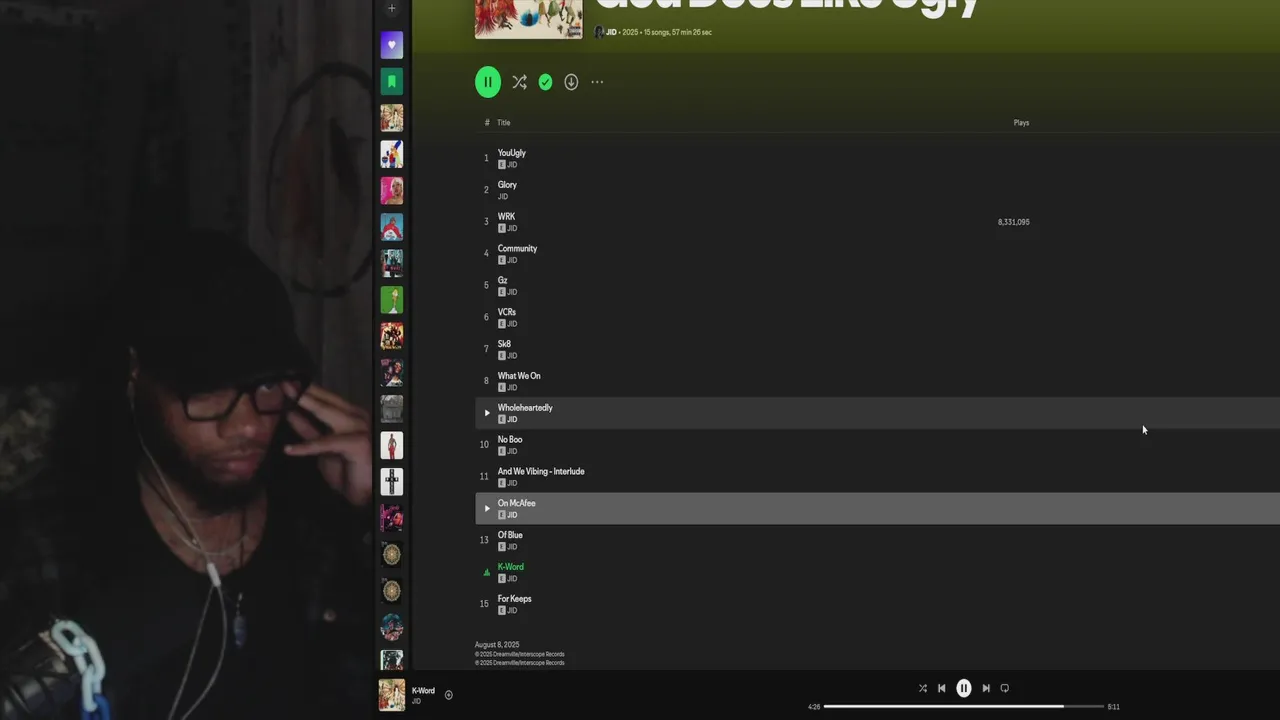The height and width of the screenshot is (720, 1280).
Task: Click the album cover art in the header
Action: 528,19
